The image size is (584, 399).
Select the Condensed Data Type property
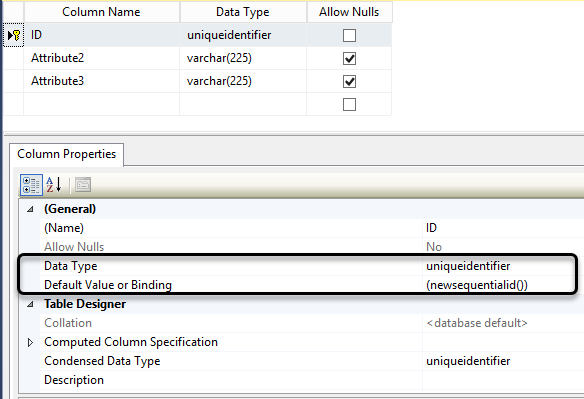[x=102, y=361]
